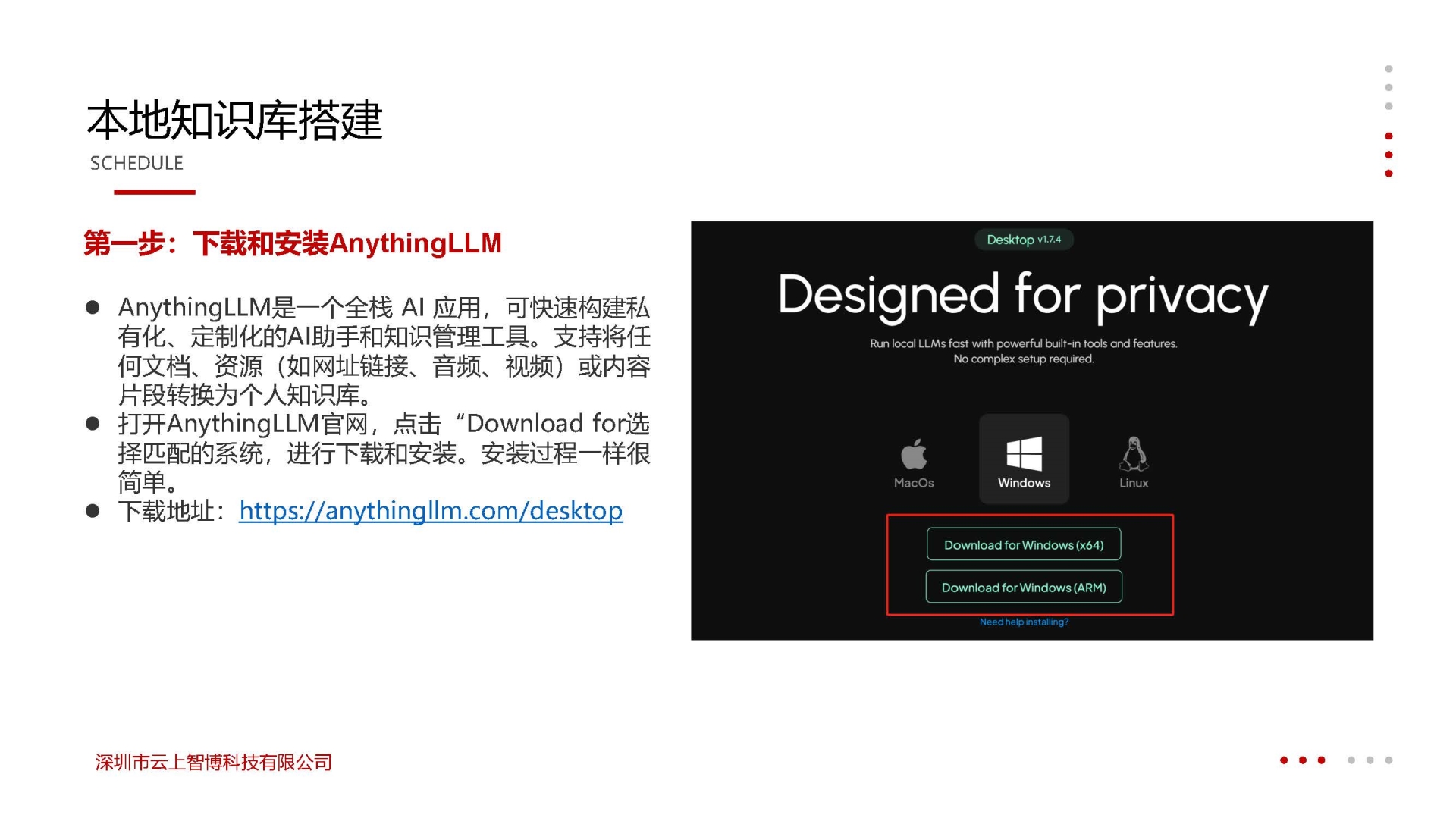Screen dimensions: 1456x818
Task: Click the slide title 本地知识库搭建
Action: (x=234, y=121)
